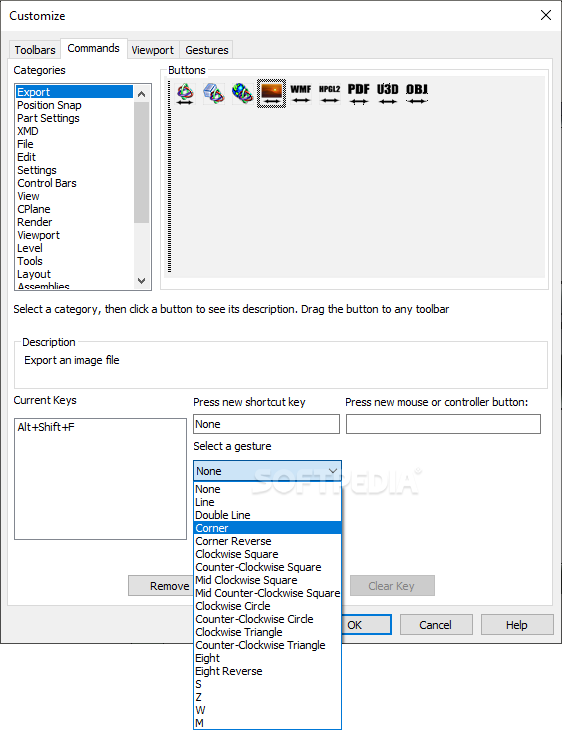Select Export in Categories list
This screenshot has height=730, width=562.
click(x=74, y=92)
